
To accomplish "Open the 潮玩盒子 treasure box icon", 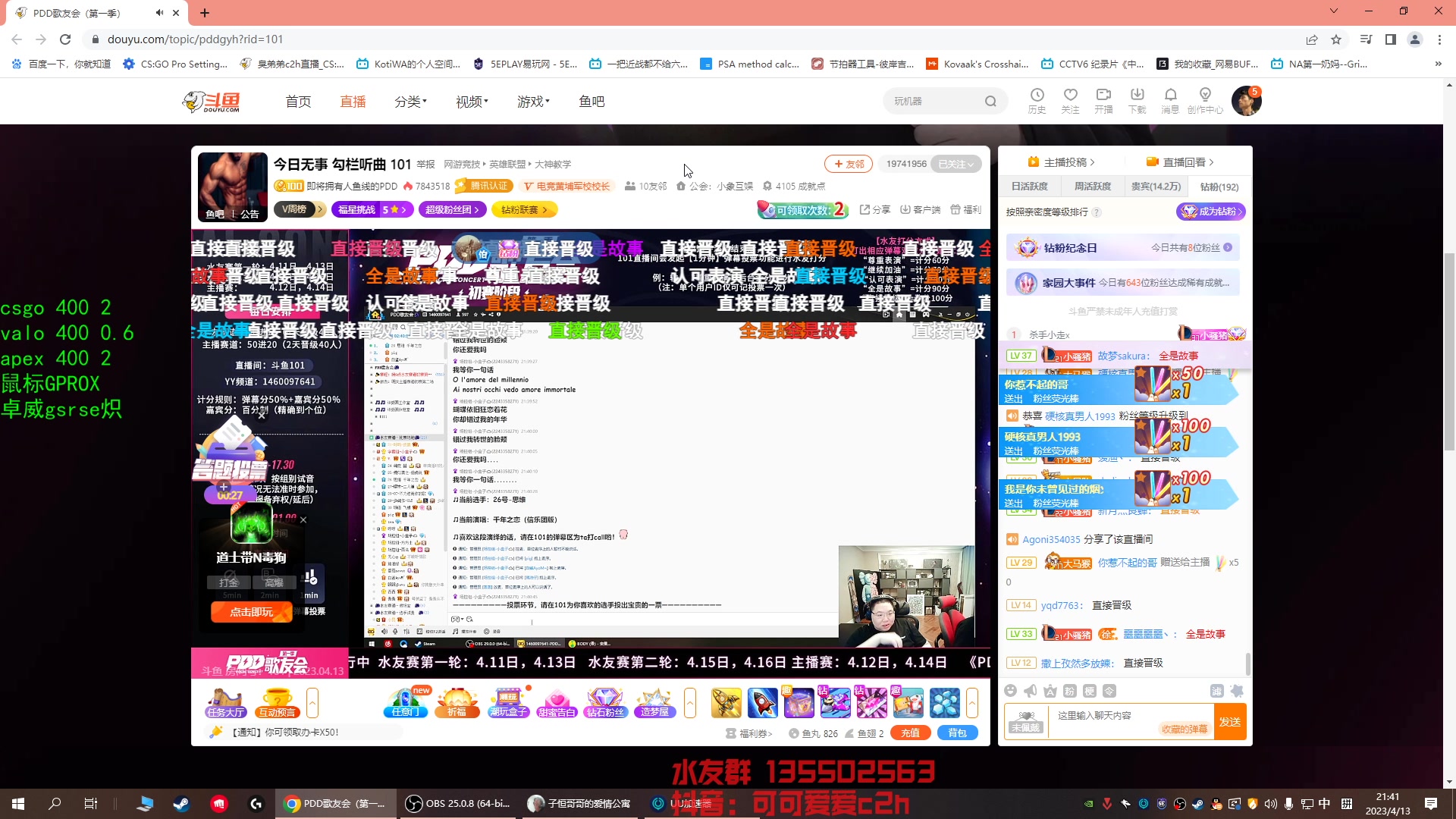I will pyautogui.click(x=508, y=701).
